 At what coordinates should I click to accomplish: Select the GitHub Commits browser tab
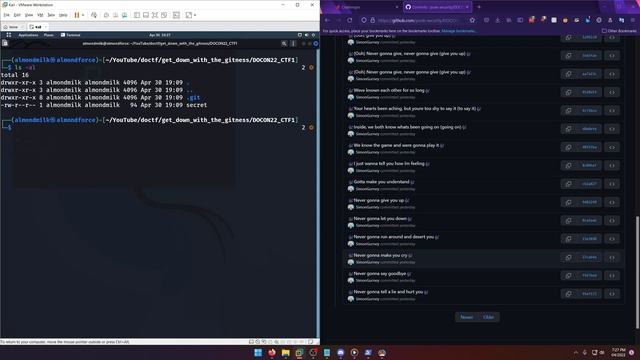[x=437, y=7]
